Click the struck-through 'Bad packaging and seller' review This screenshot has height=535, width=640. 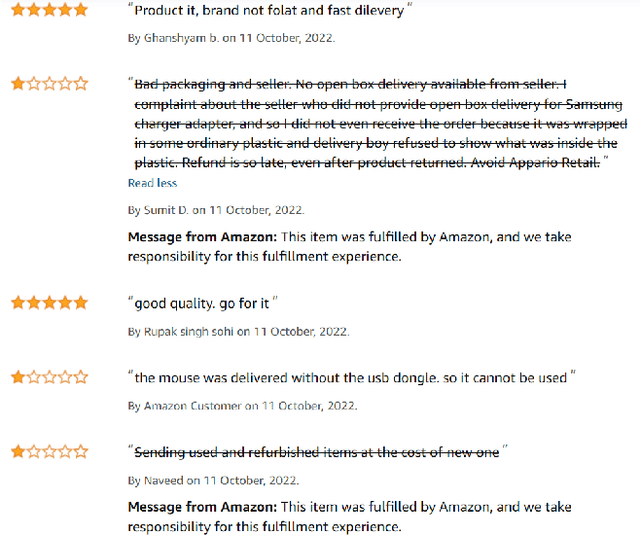pos(380,123)
